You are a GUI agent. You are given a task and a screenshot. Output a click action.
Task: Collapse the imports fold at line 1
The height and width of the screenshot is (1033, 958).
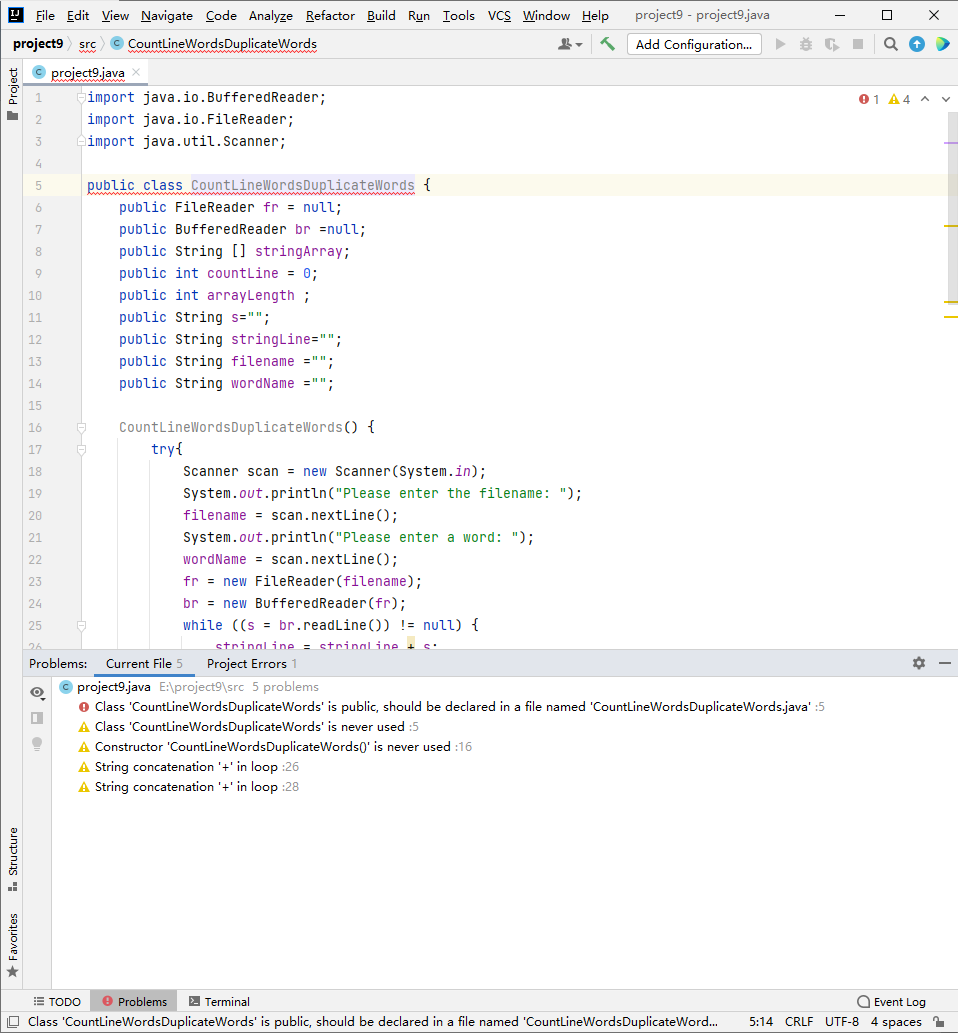pyautogui.click(x=81, y=98)
